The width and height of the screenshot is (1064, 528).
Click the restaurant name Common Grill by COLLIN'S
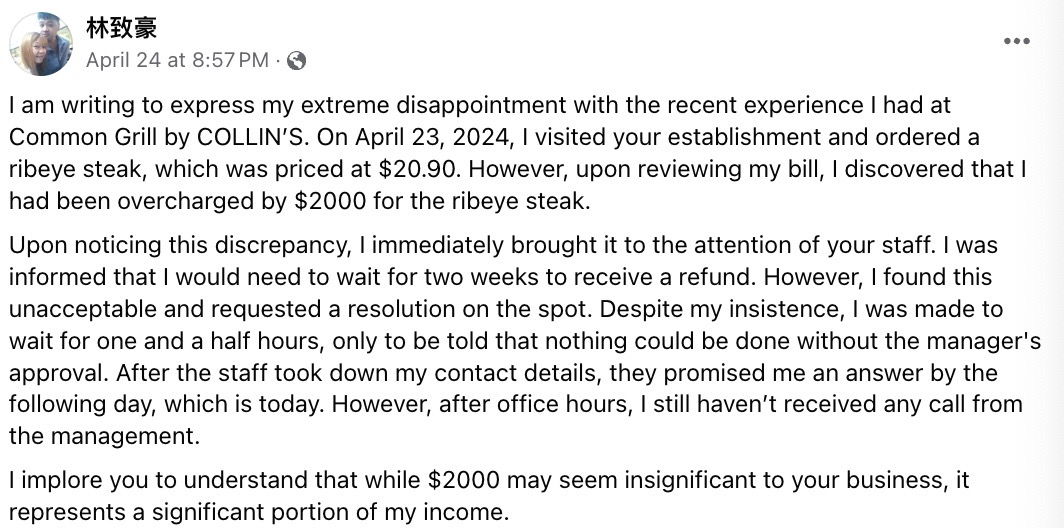(x=159, y=137)
